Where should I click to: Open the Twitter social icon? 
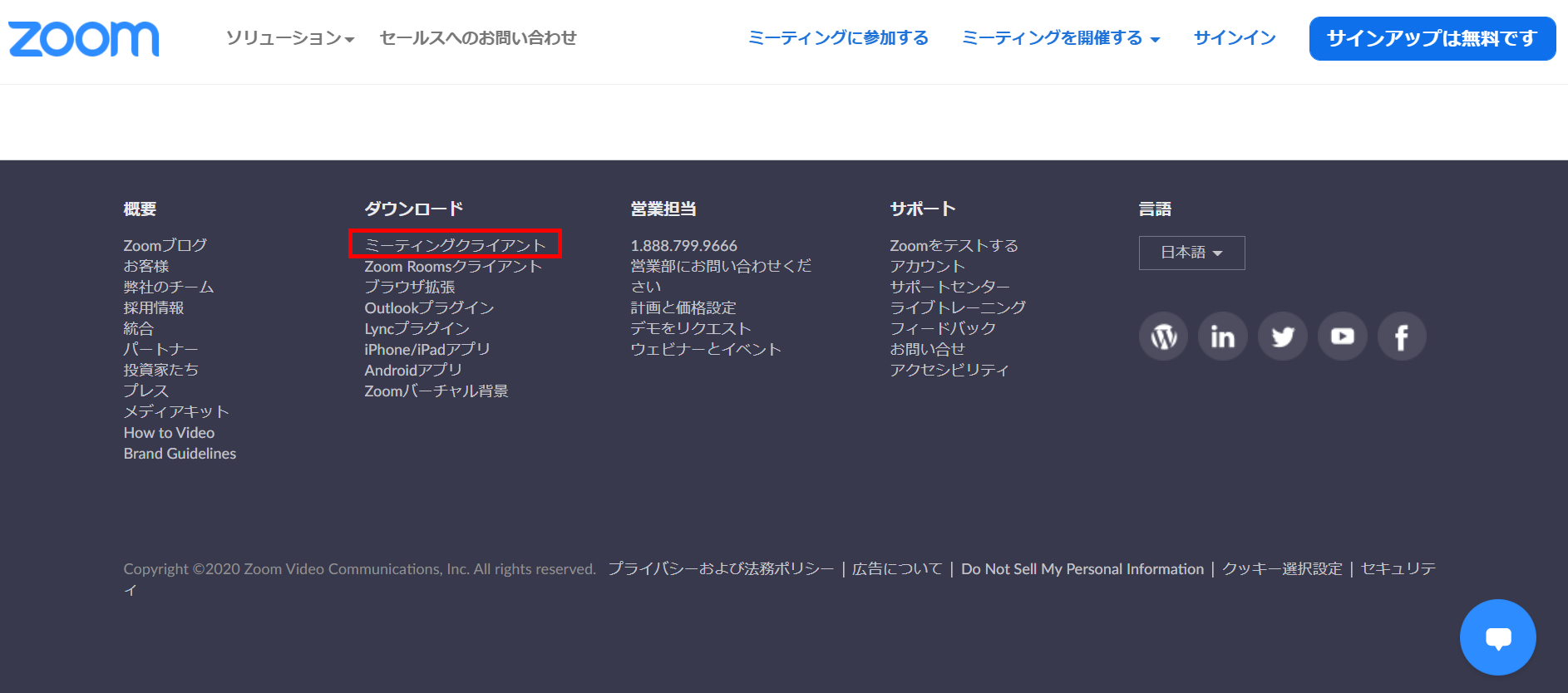pyautogui.click(x=1283, y=337)
